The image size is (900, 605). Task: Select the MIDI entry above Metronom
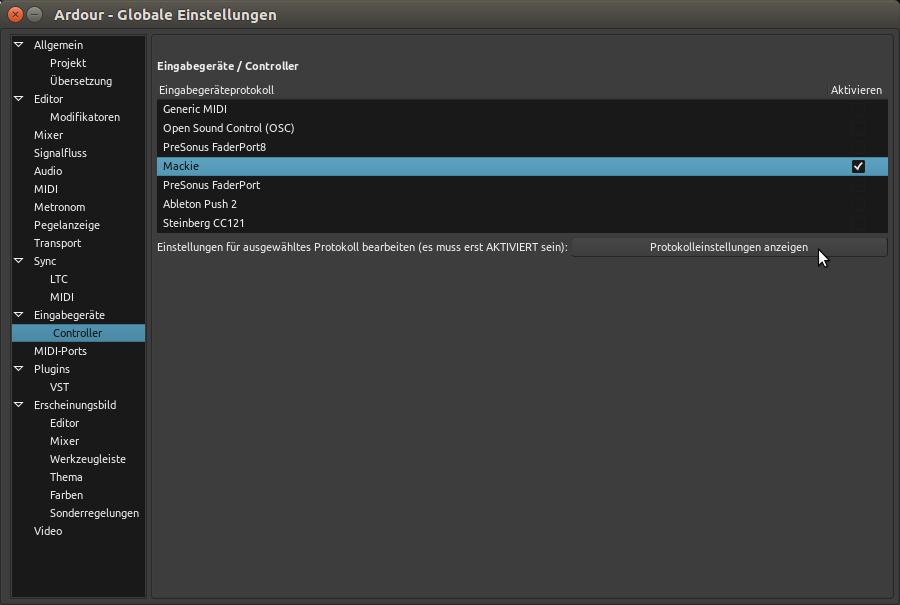(x=46, y=189)
